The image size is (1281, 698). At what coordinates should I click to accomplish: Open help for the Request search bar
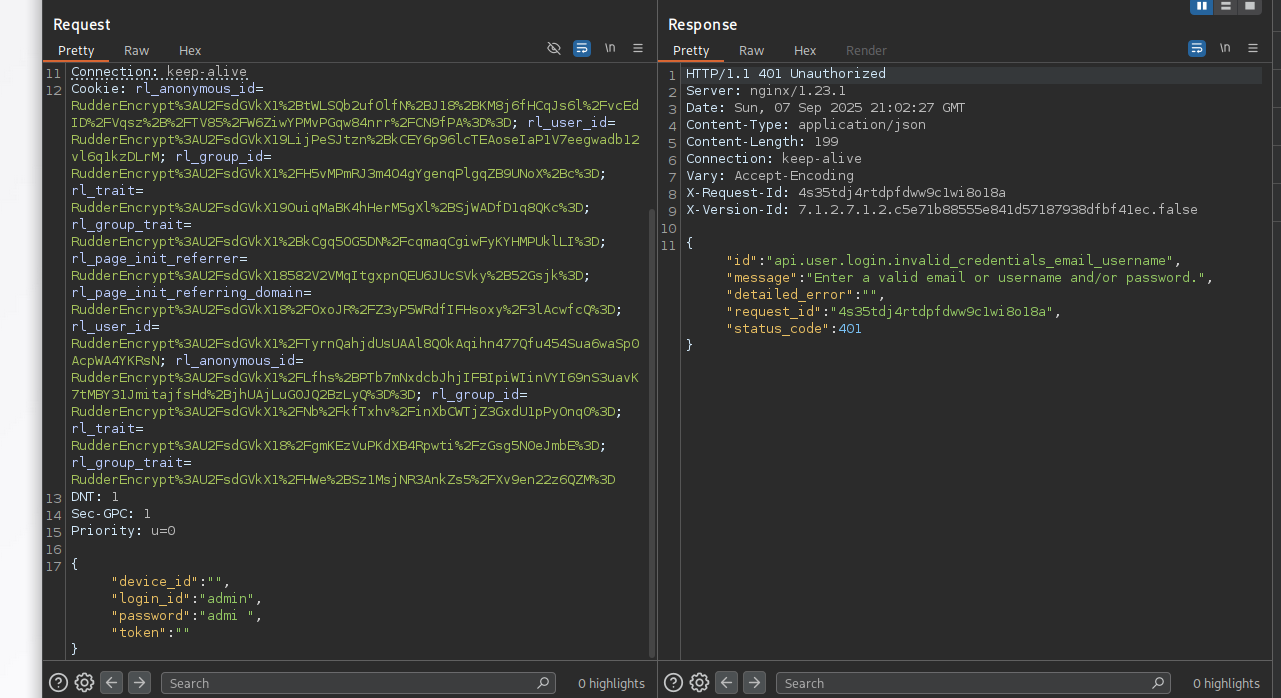coord(59,683)
